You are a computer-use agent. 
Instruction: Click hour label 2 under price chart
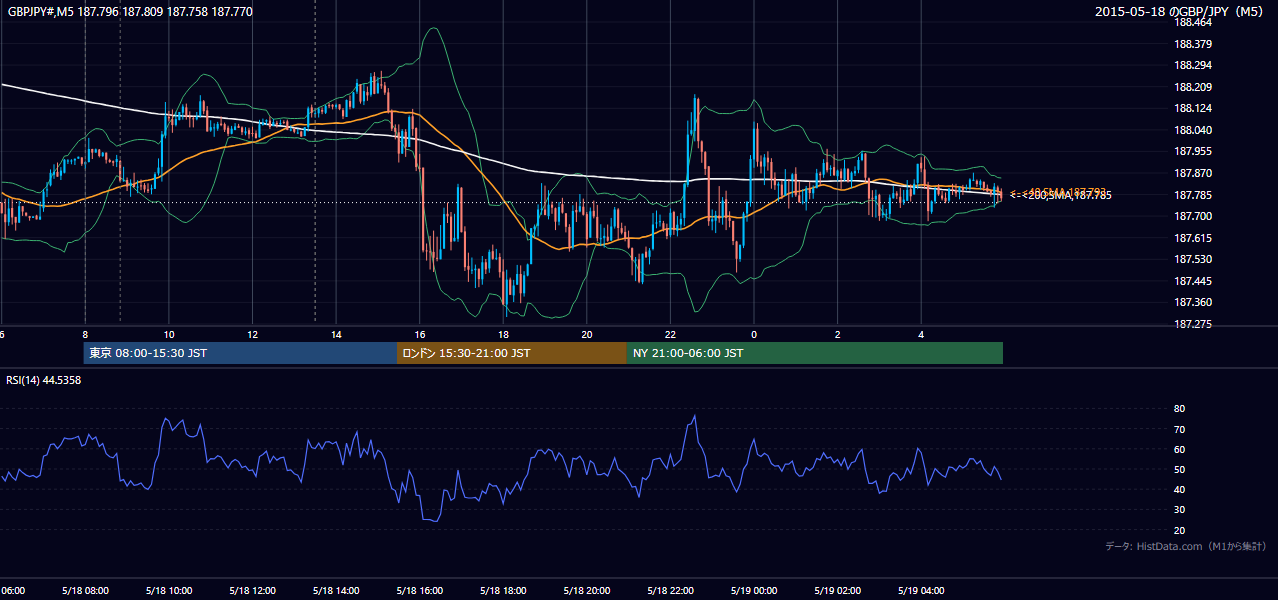[838, 334]
